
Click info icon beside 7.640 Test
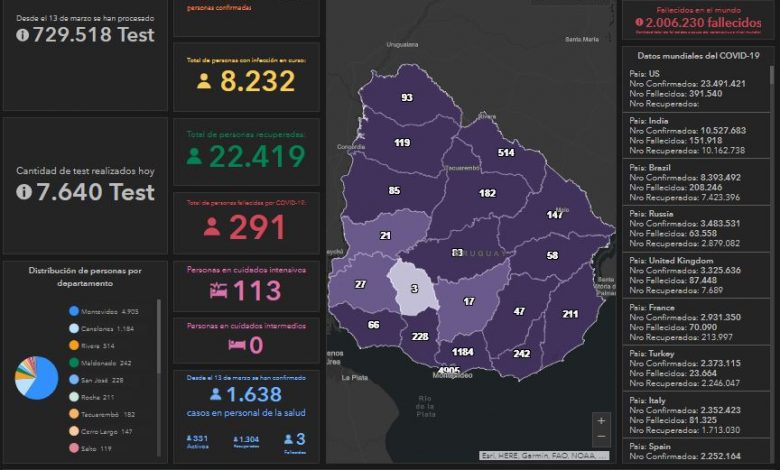(x=24, y=192)
